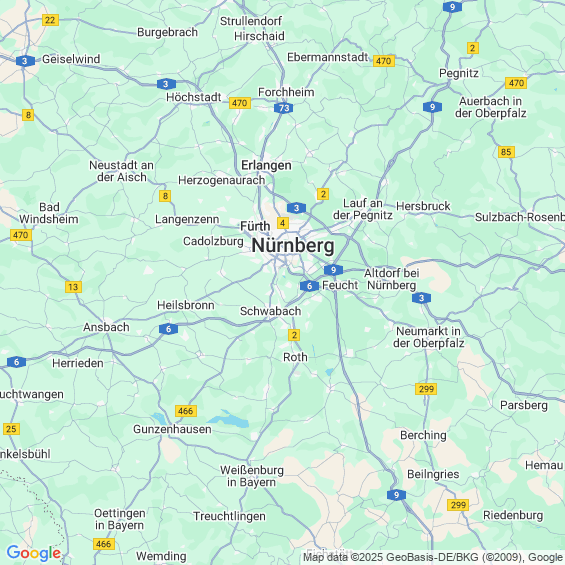Click the 299 shield below Beilngries
The height and width of the screenshot is (565, 565).
[458, 505]
